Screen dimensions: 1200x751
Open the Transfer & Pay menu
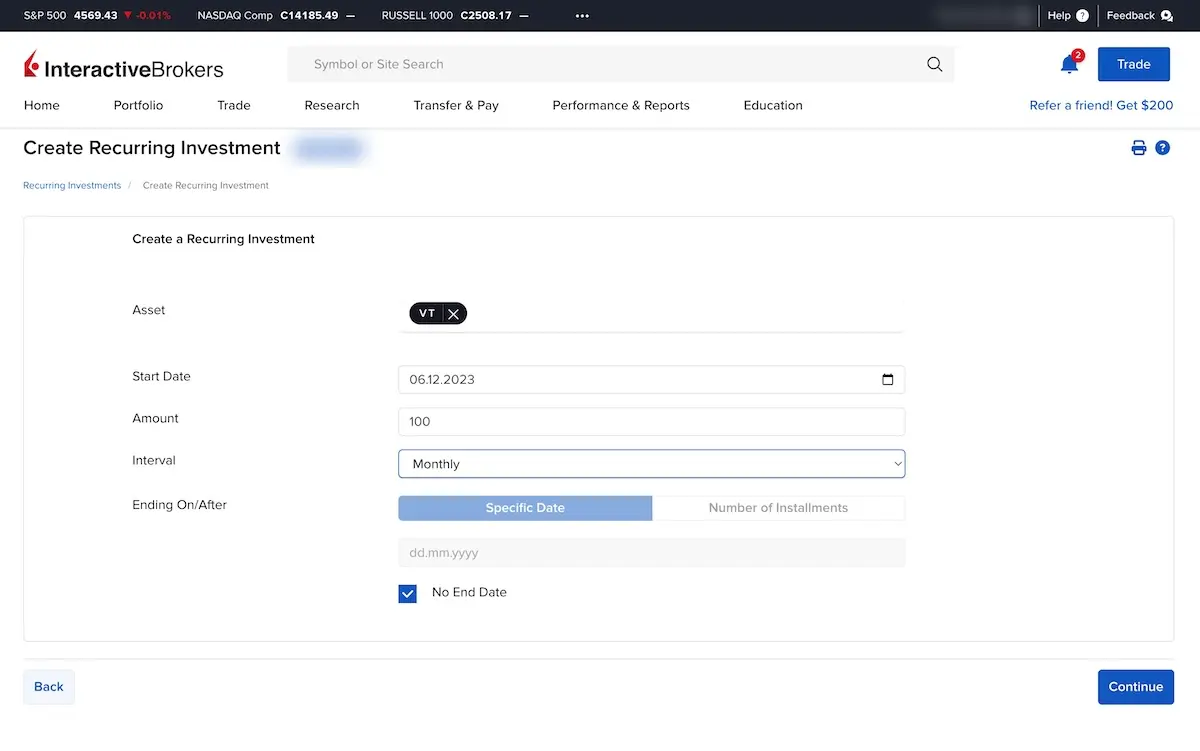(x=456, y=105)
